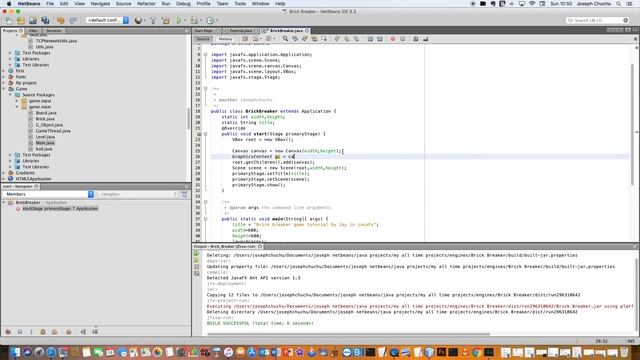
Task: Select TCPNetworkUtils.java in the project tree
Action: point(56,41)
